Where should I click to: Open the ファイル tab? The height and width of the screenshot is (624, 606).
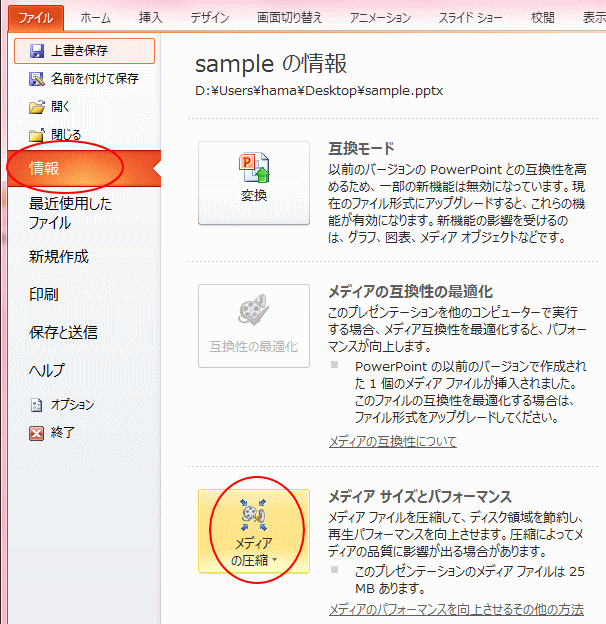point(36,18)
